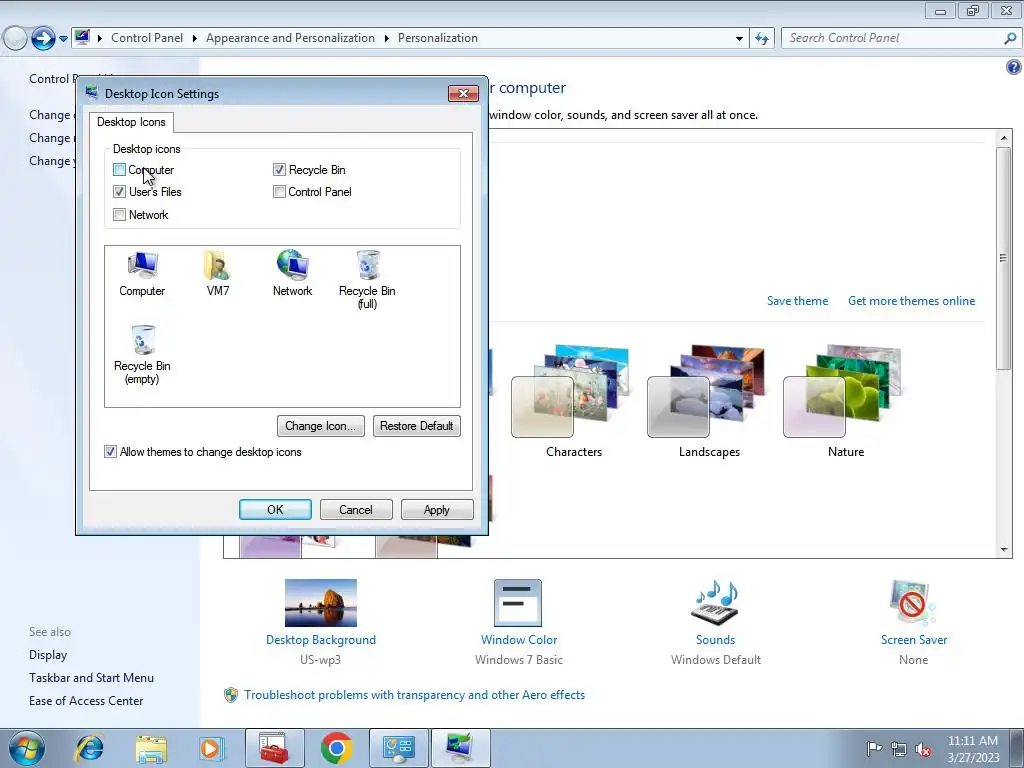Select the Landscapes theme

(708, 400)
